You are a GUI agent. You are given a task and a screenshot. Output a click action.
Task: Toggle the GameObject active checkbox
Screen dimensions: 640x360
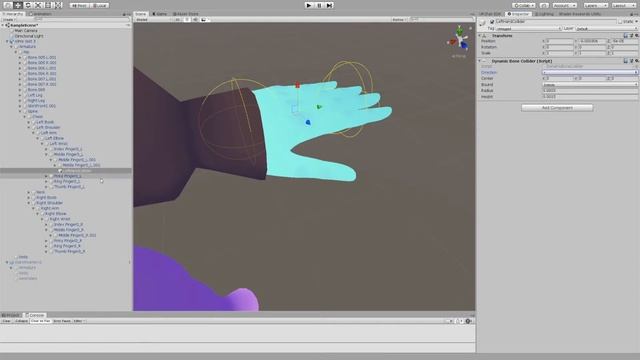[x=492, y=22]
